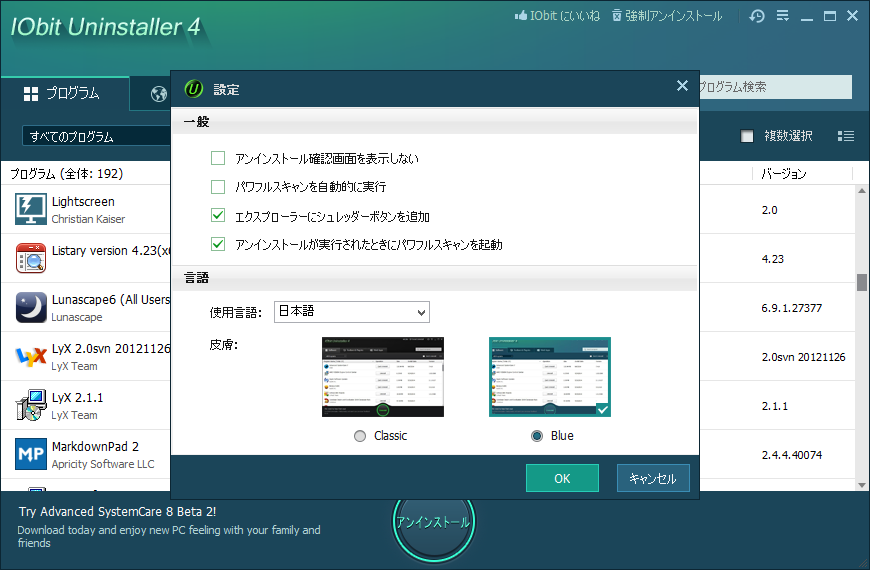Viewport: 870px width, 570px height.
Task: Open the restore history clock icon
Action: [x=756, y=16]
